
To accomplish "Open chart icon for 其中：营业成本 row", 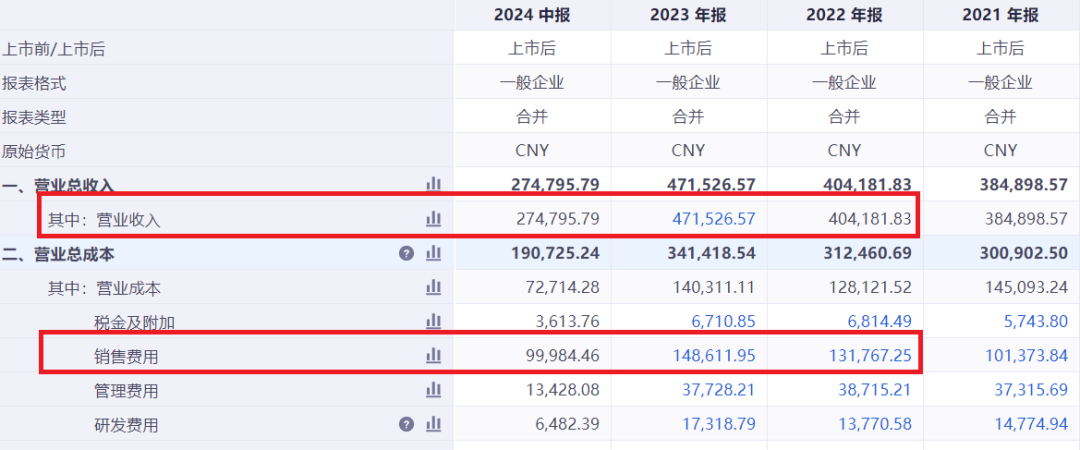I will [433, 287].
